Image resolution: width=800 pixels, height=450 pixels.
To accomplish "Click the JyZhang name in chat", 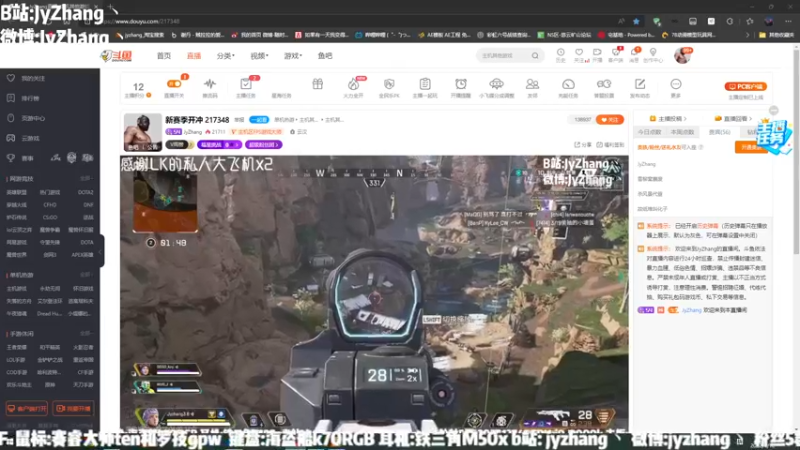I will pos(691,310).
